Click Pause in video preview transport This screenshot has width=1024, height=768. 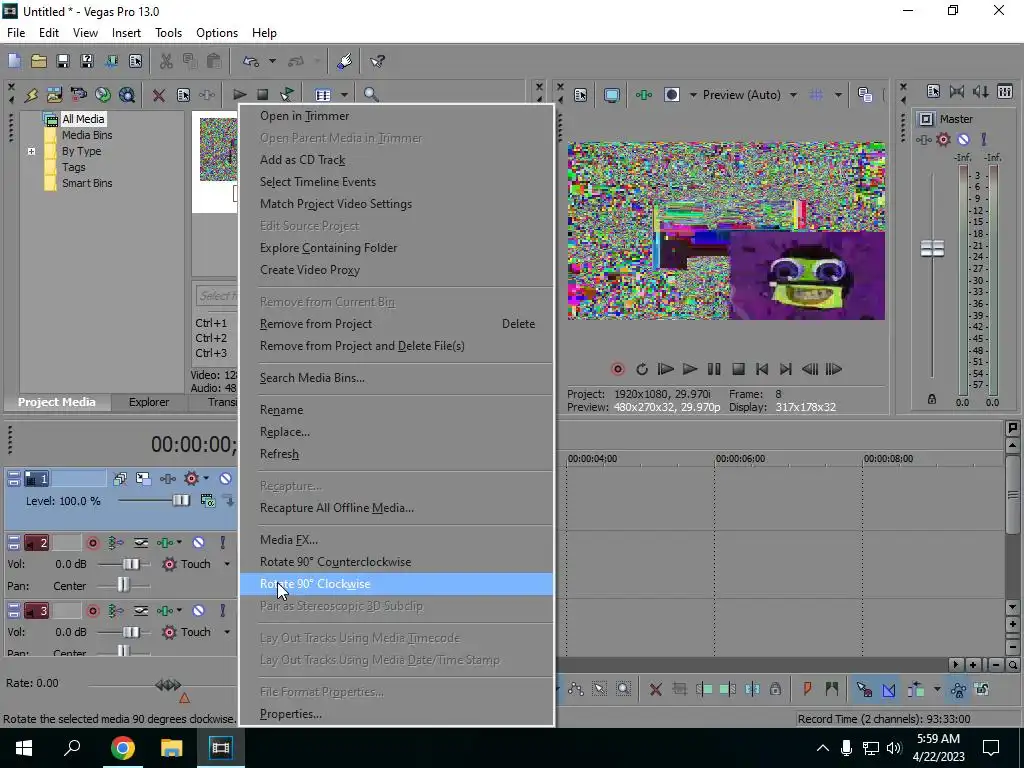tap(714, 370)
